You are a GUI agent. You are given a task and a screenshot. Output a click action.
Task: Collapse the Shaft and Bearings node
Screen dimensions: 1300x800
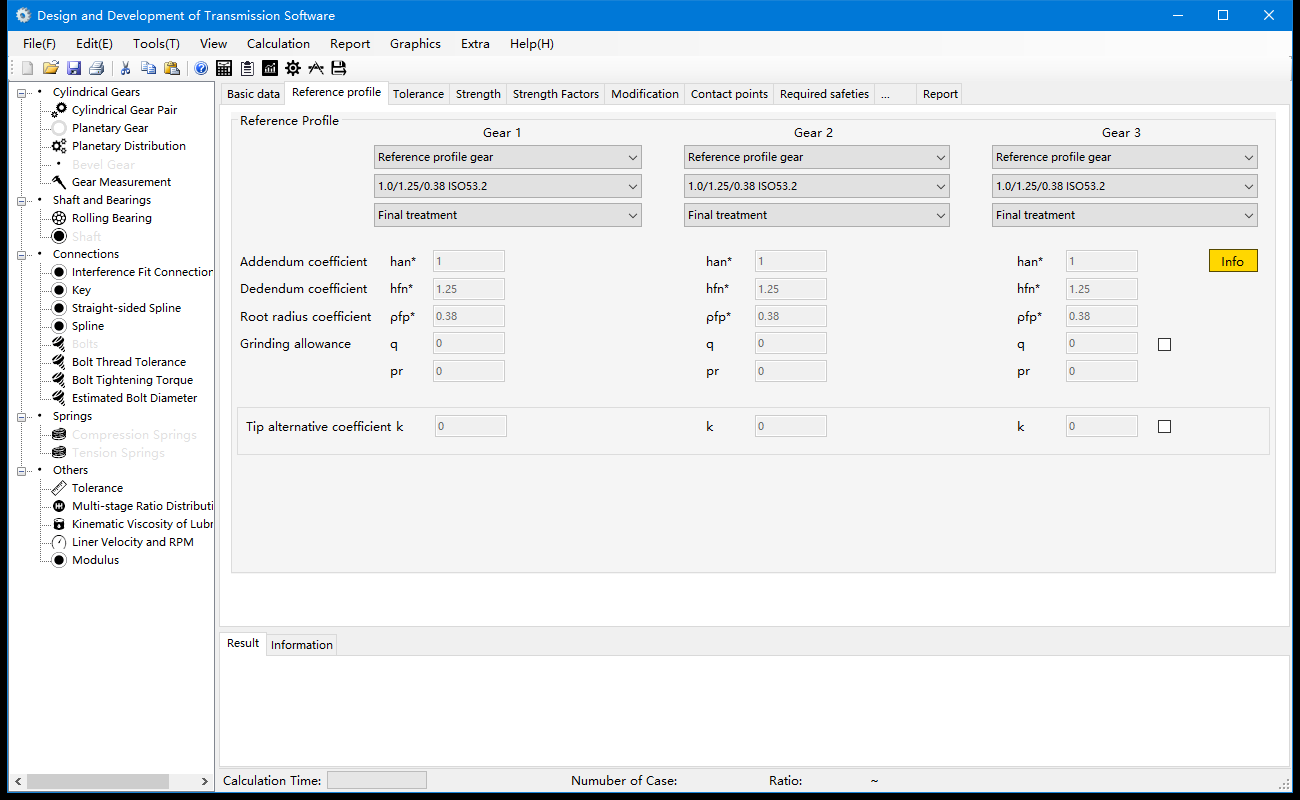pos(22,200)
